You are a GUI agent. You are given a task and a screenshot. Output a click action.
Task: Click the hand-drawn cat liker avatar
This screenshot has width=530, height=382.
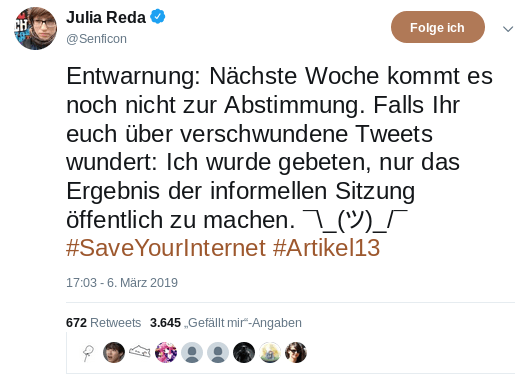tap(140, 353)
